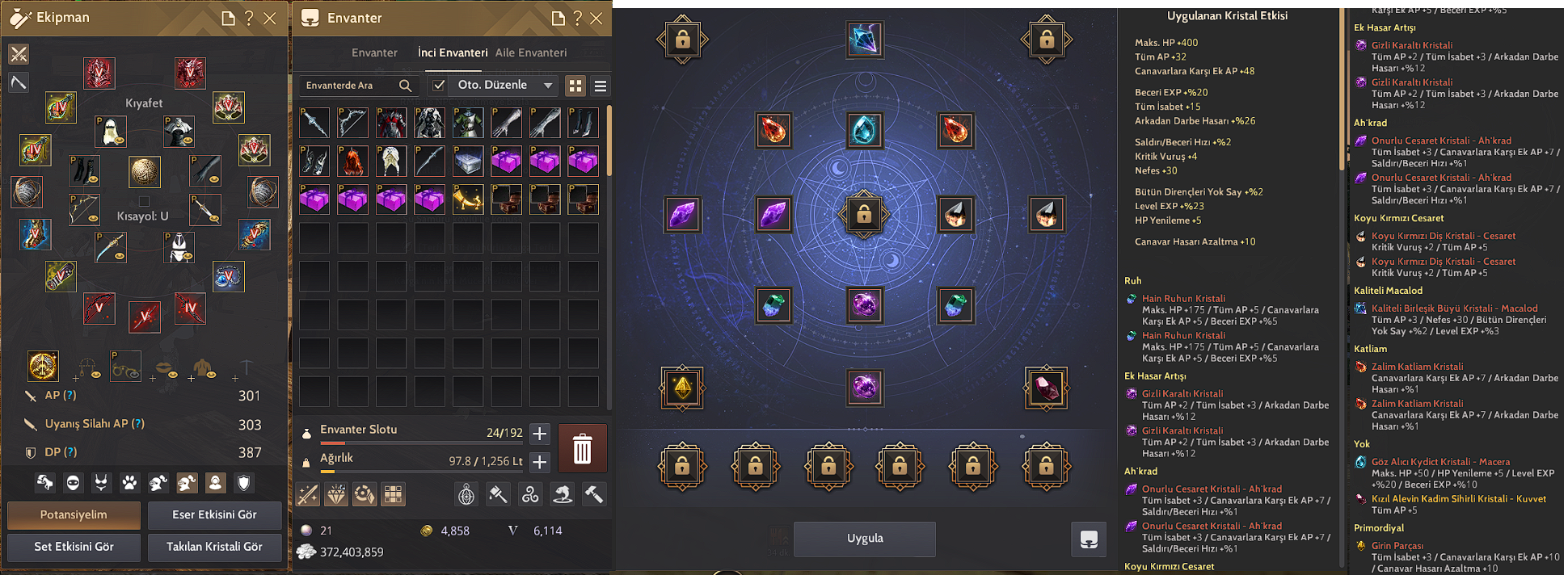Click the hammer icon in inventory toolbar
This screenshot has width=1568, height=575.
(x=594, y=494)
